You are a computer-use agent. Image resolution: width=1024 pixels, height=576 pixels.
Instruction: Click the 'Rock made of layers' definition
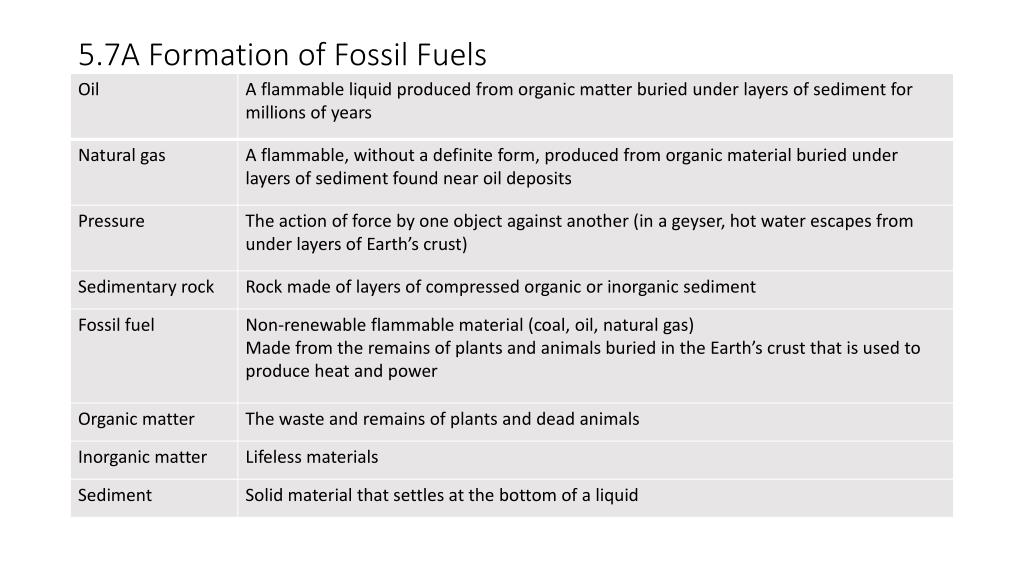click(500, 287)
